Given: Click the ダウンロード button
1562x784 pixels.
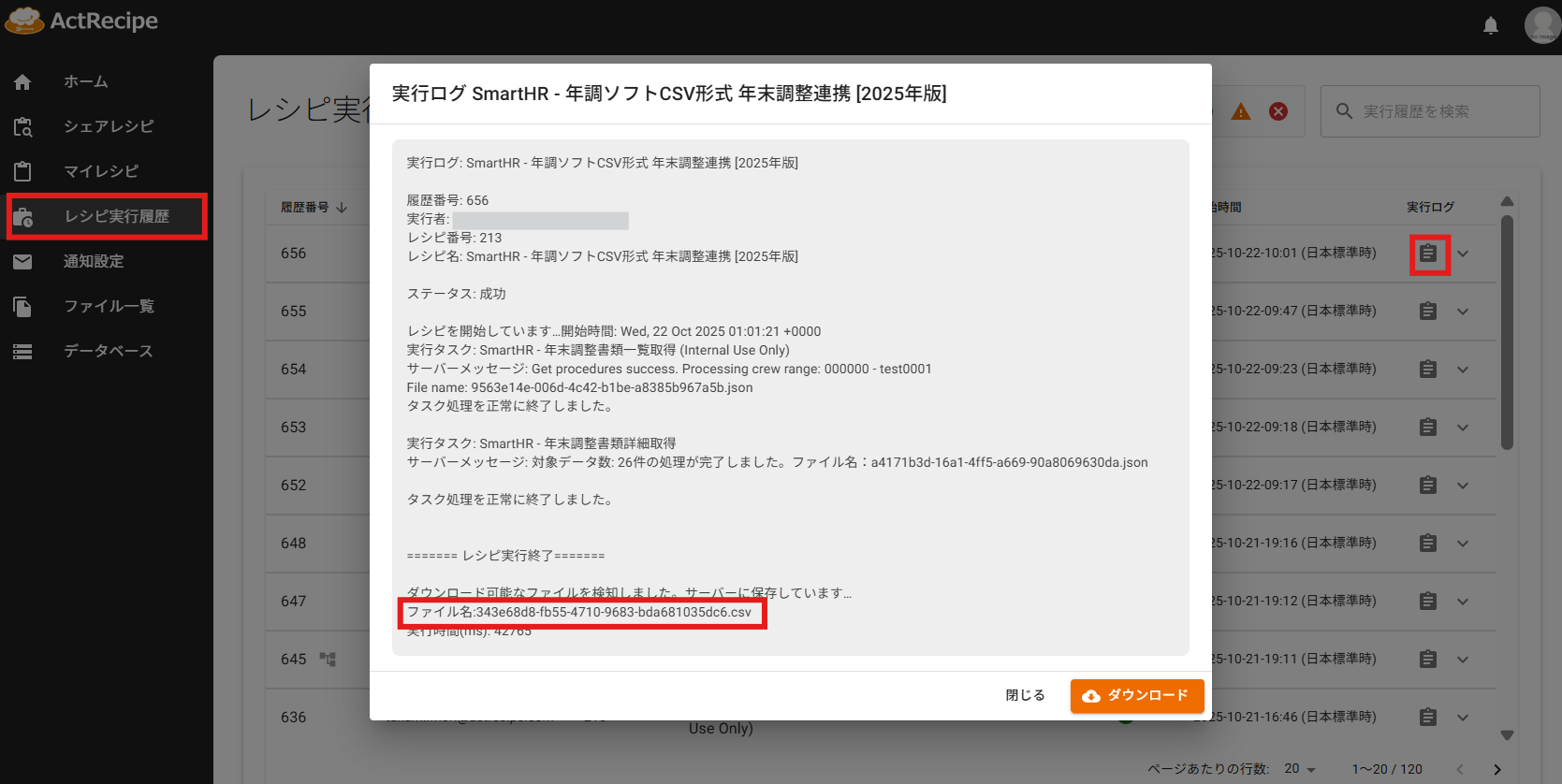Looking at the screenshot, I should click(1137, 696).
